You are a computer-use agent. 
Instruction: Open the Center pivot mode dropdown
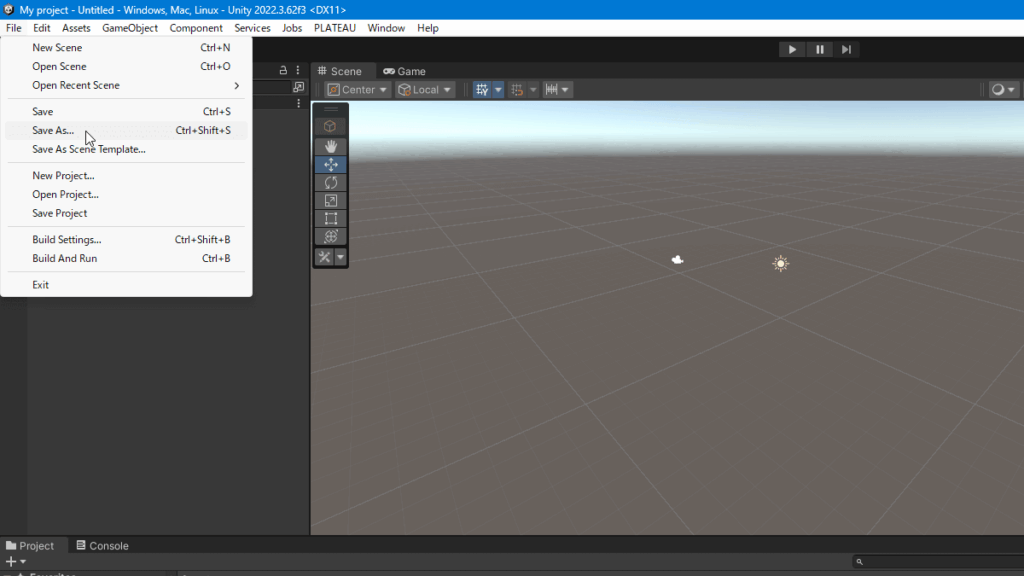click(357, 90)
